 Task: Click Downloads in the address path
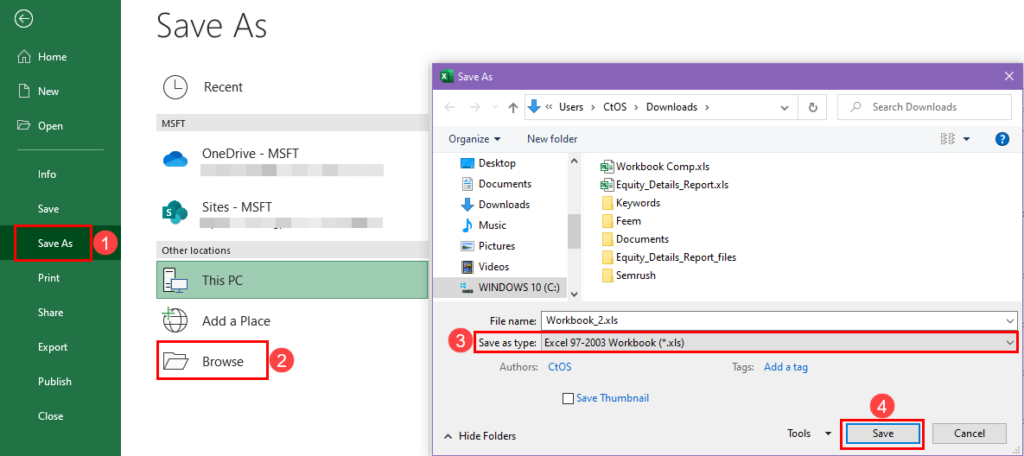point(671,107)
